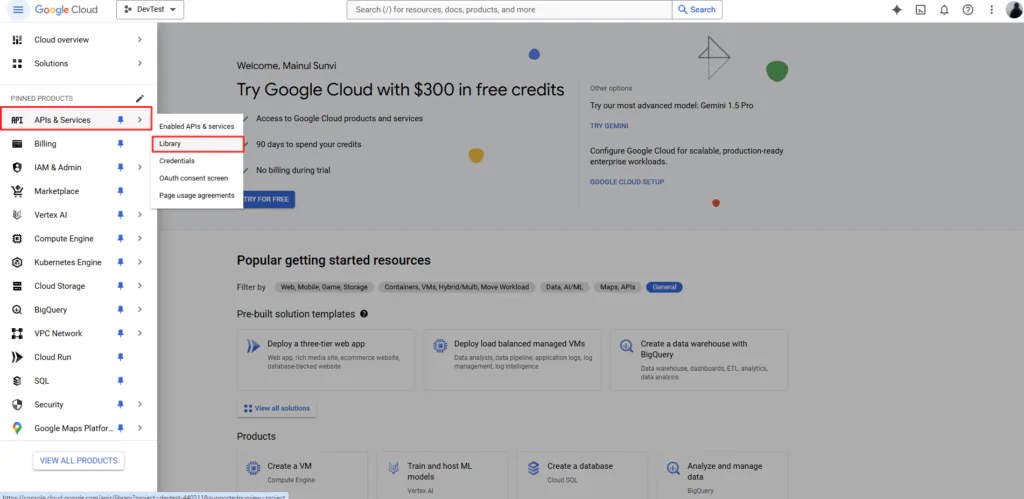Click the Billing card icon
This screenshot has width=1024, height=499.
pos(18,144)
